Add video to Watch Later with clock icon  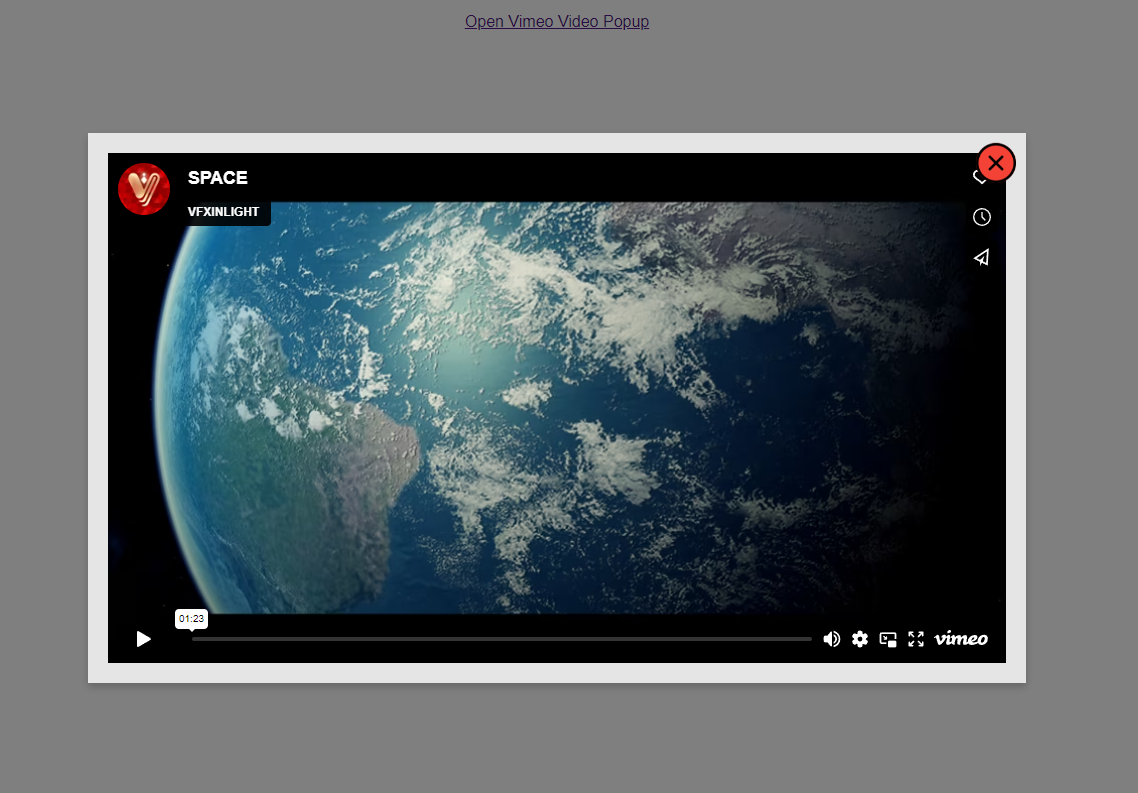click(981, 217)
